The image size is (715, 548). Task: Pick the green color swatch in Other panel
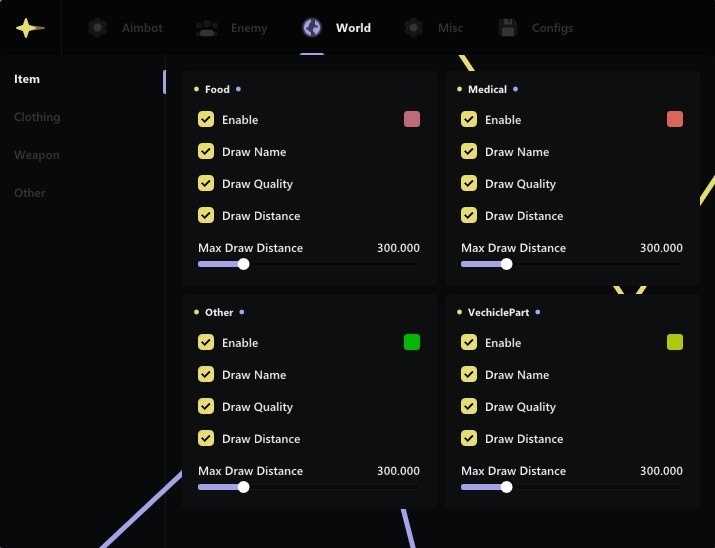pyautogui.click(x=412, y=343)
